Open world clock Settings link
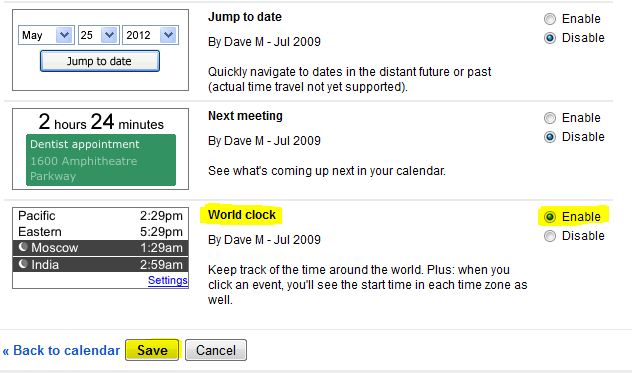Viewport: 632px width, 373px height. click(x=168, y=280)
